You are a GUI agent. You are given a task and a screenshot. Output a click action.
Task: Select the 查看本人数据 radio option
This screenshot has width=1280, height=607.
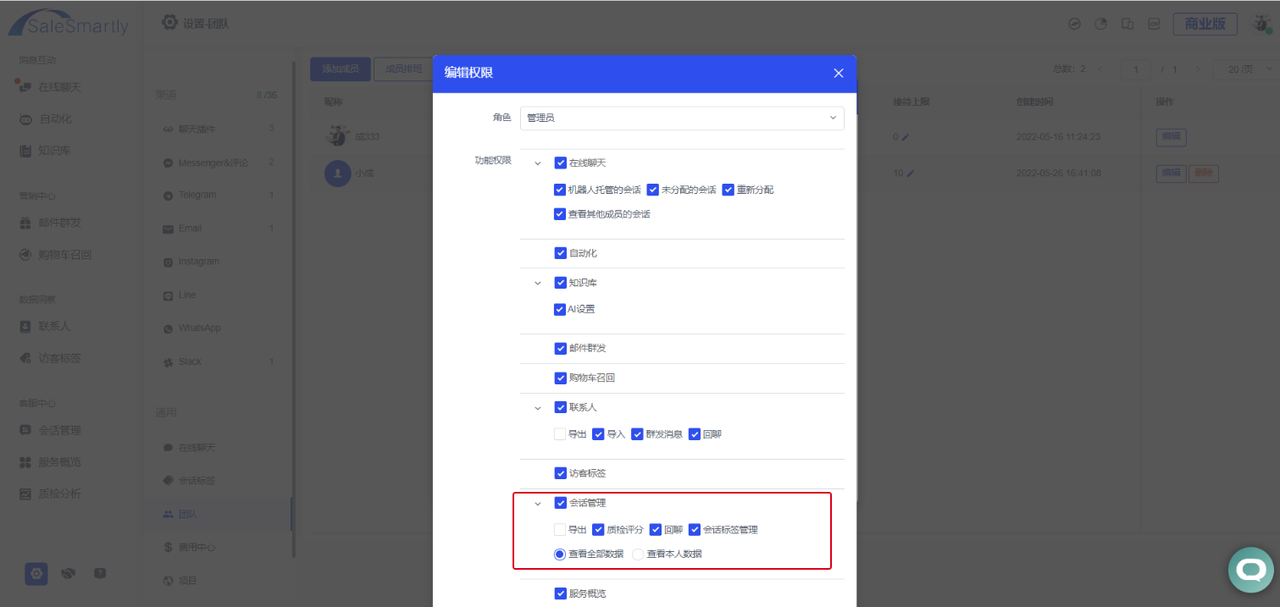pos(638,554)
